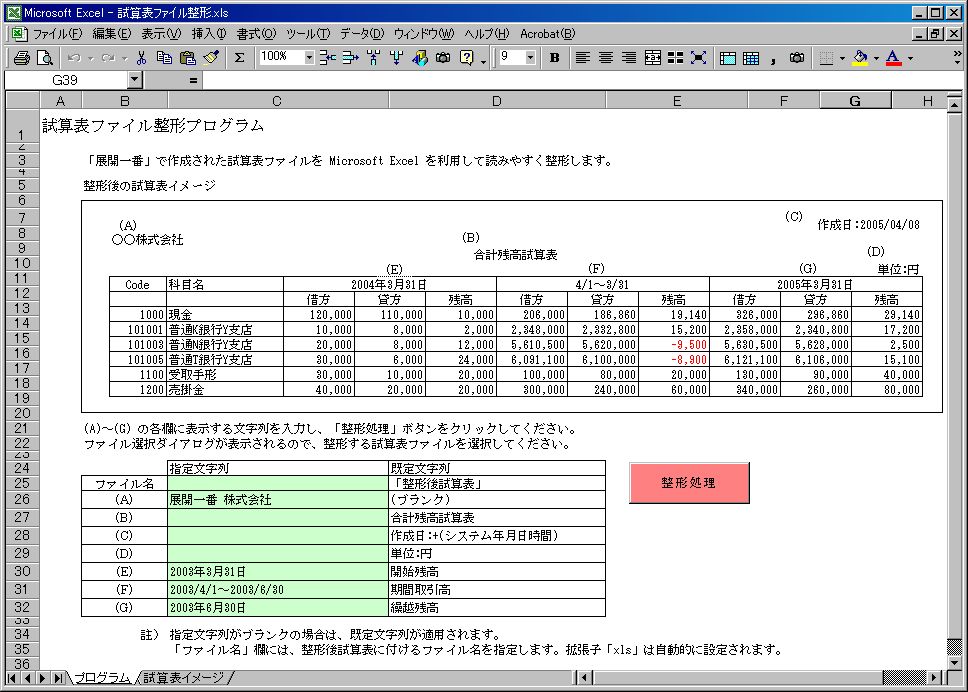Screen dimensions: 968x692
Task: Open the zoom 100% dropdown
Action: click(309, 58)
